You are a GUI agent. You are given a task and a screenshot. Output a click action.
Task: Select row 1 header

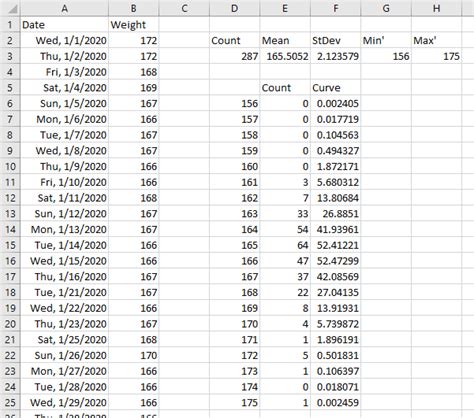[x=10, y=24]
